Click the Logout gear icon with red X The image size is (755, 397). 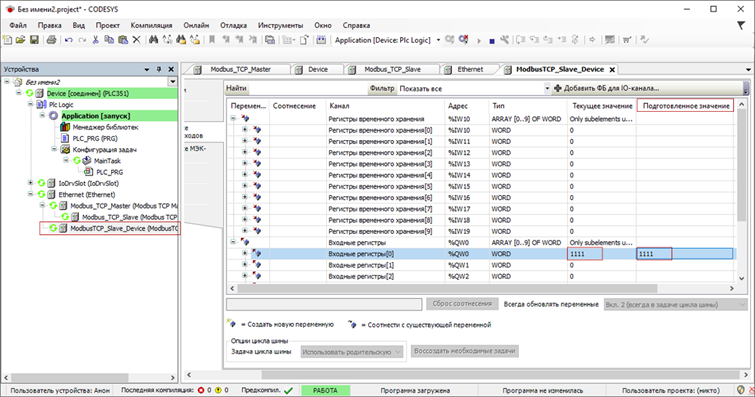[463, 40]
